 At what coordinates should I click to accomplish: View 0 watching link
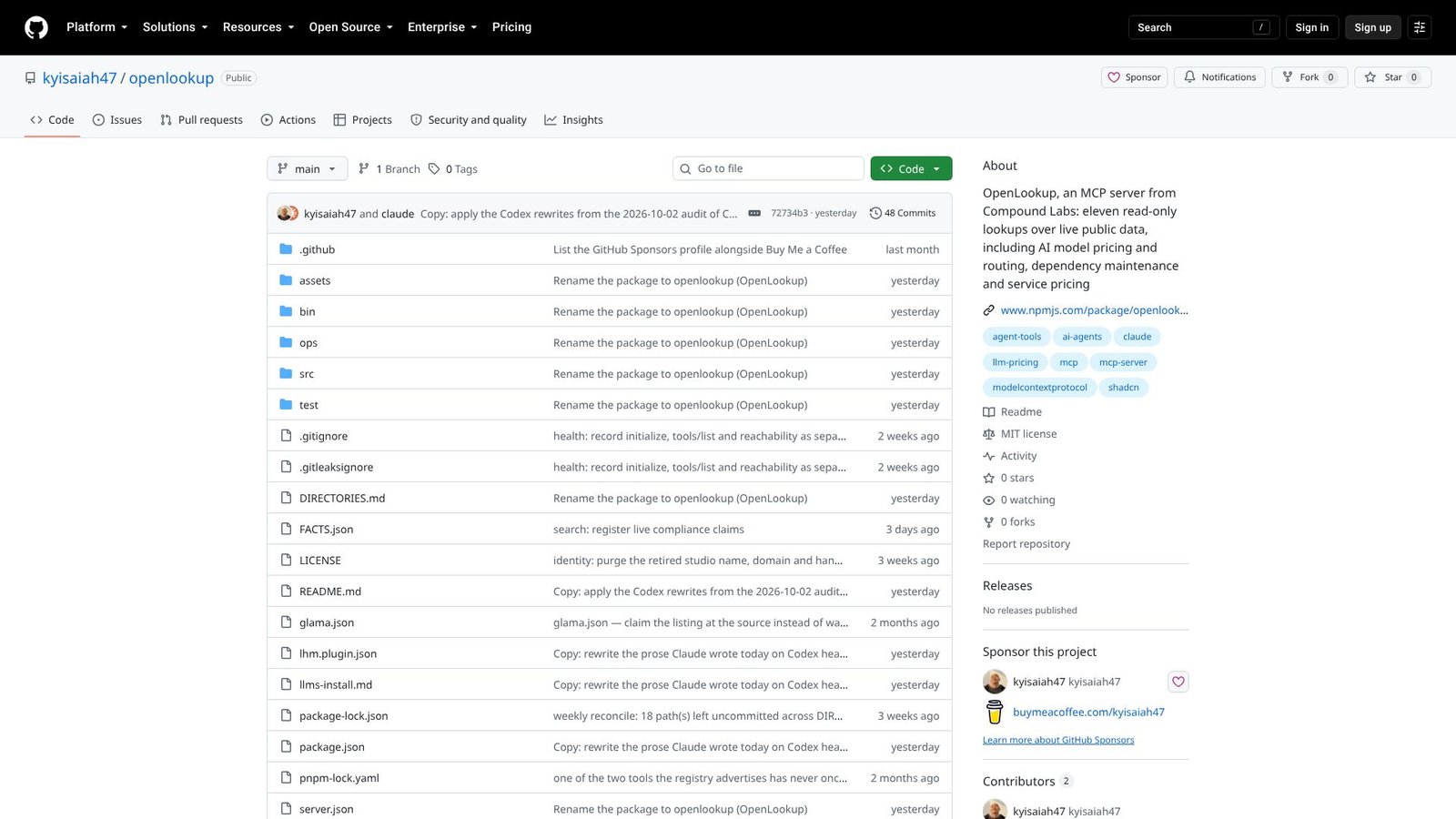[x=1019, y=500]
